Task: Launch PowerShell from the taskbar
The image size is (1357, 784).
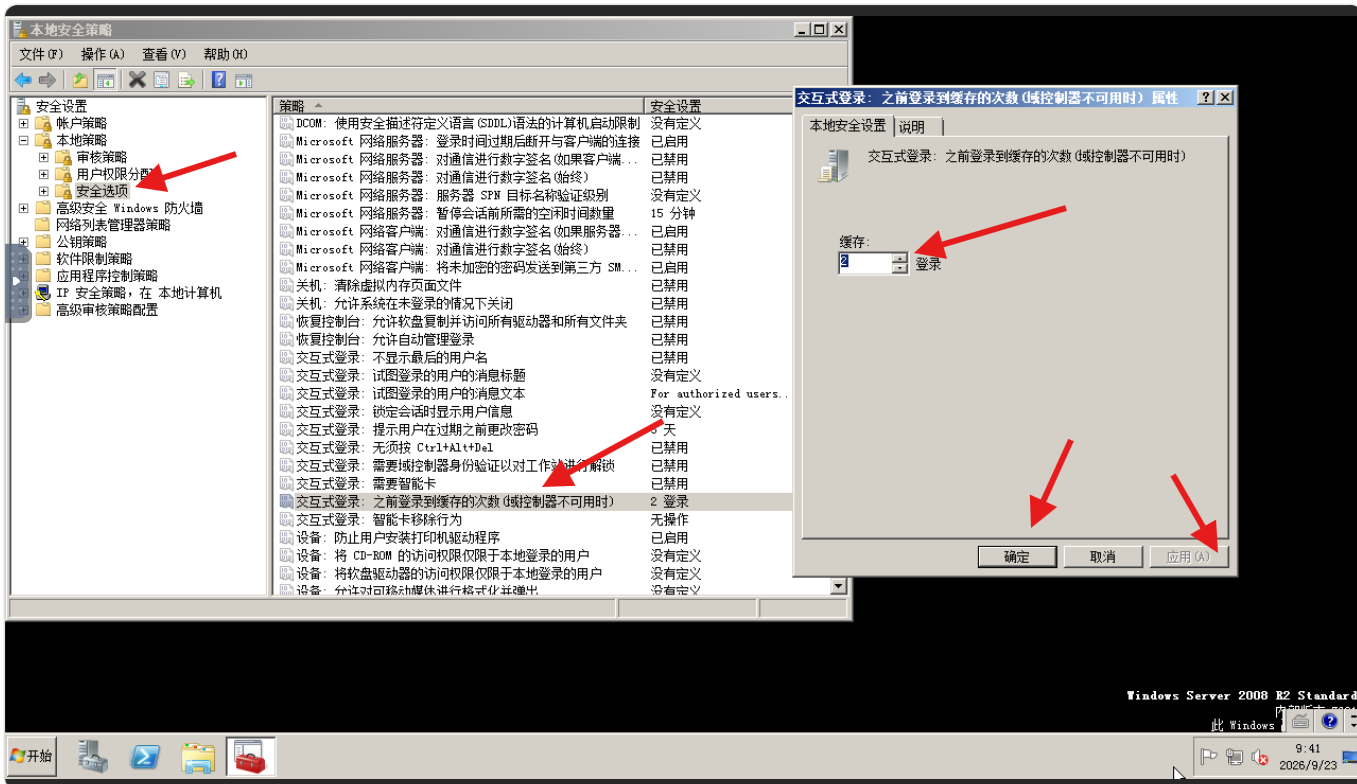Action: click(x=146, y=756)
